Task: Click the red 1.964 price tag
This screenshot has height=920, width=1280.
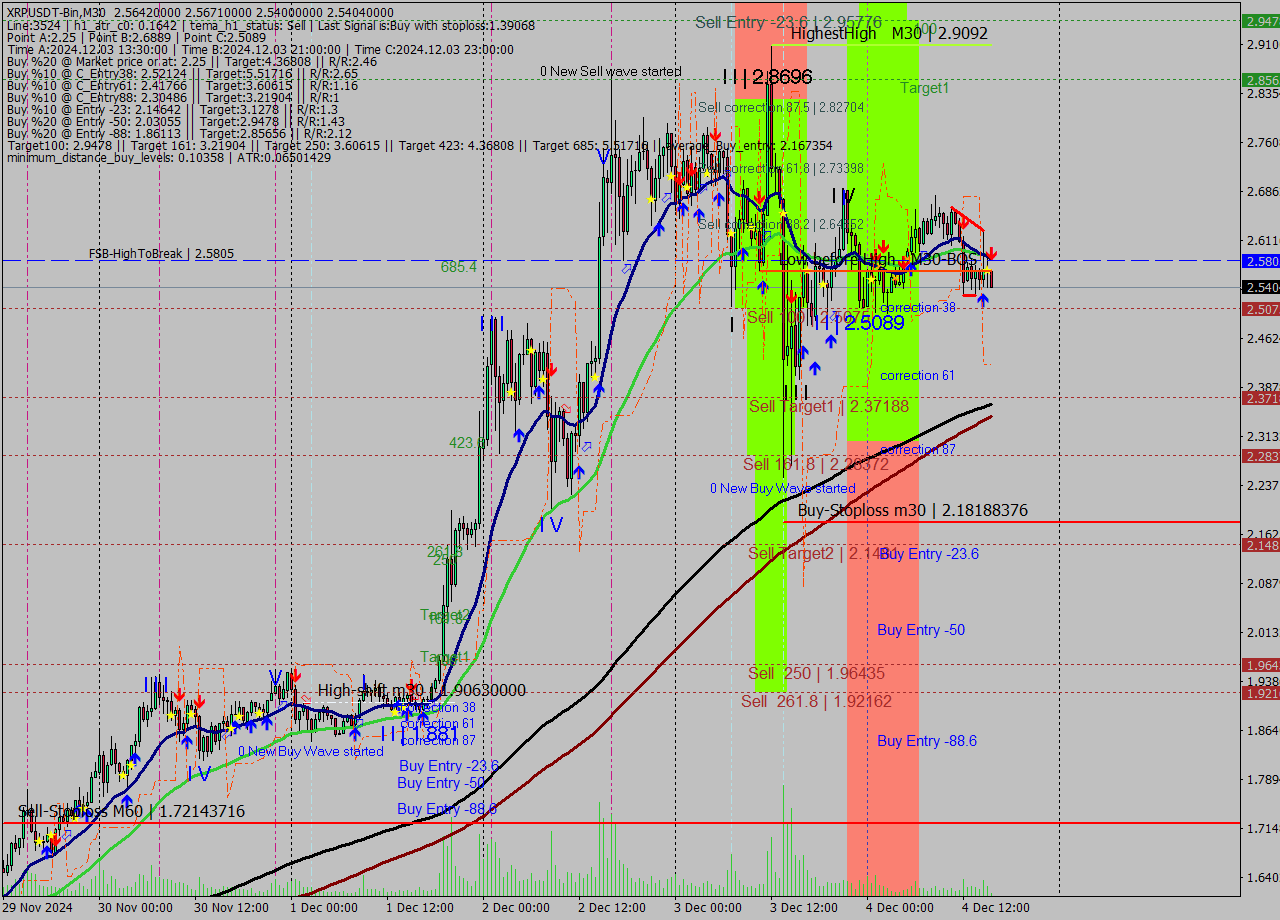Action: tap(1260, 664)
